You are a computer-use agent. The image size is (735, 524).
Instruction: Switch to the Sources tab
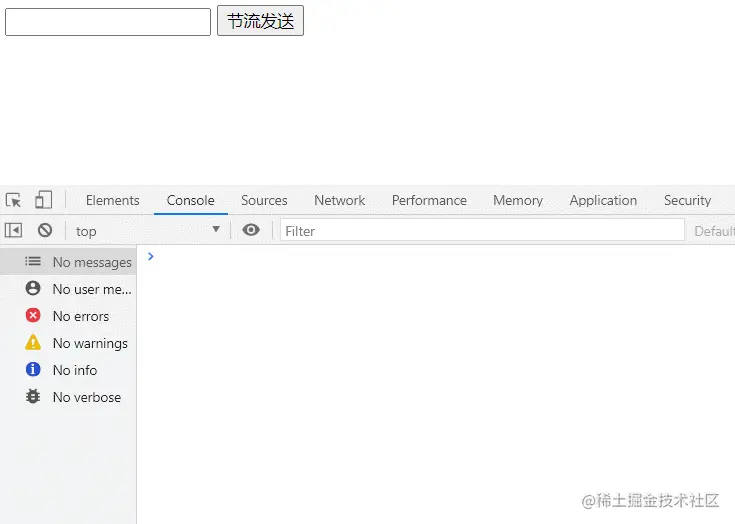264,200
